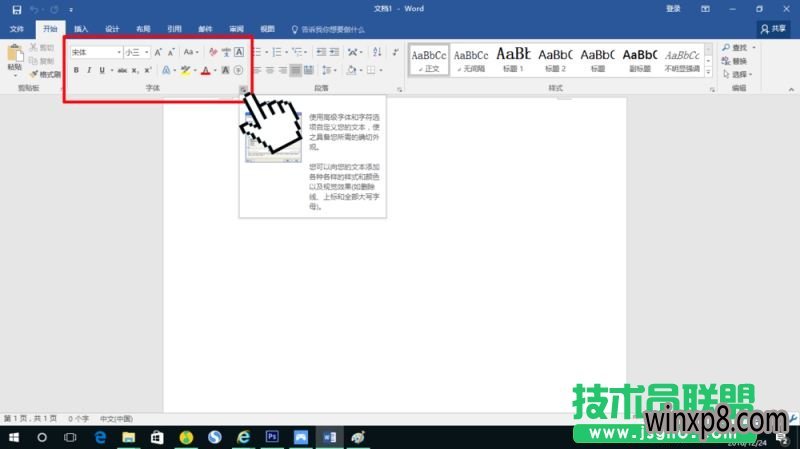Click the Clear Formatting eraser icon
800x449 pixels.
tap(213, 52)
